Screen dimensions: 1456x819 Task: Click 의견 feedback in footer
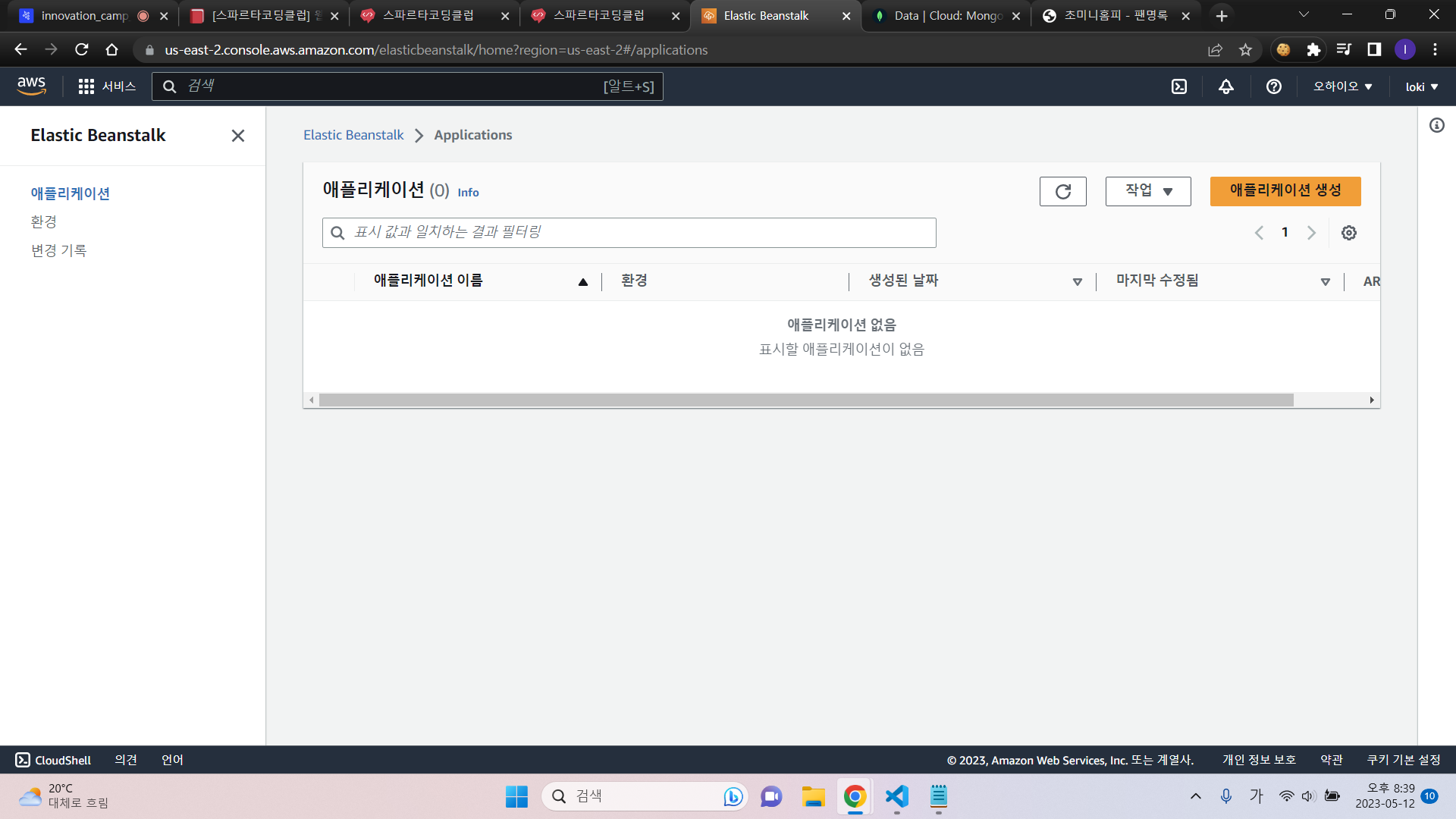[126, 760]
